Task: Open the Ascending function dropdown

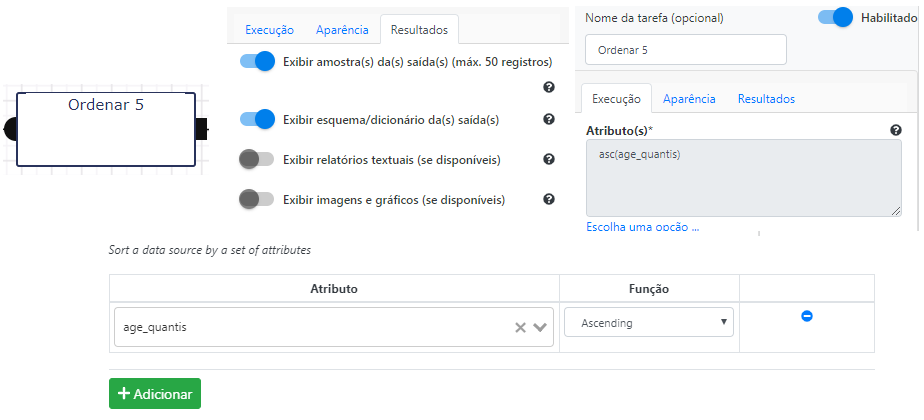Action: point(649,322)
